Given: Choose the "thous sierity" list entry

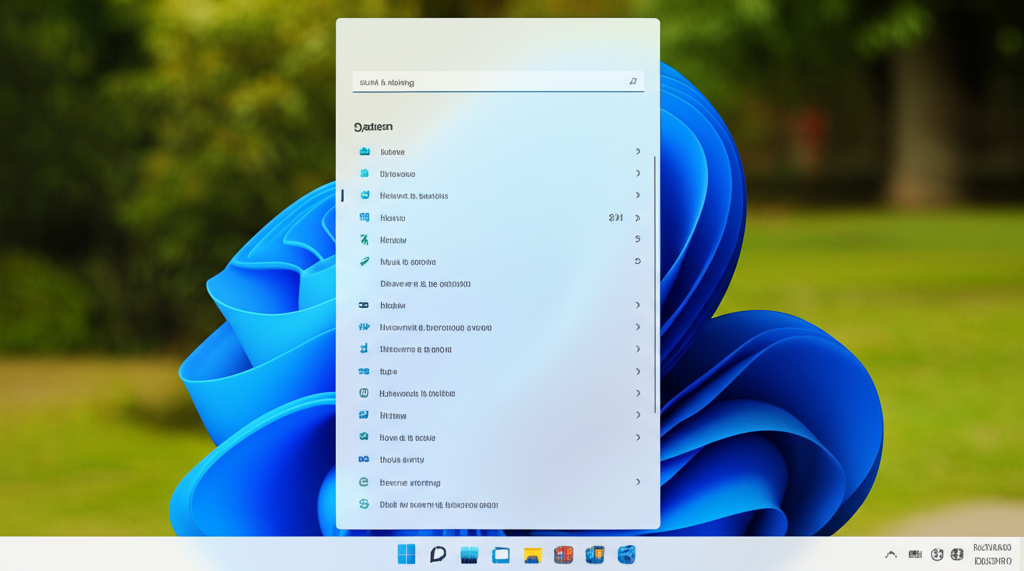Looking at the screenshot, I should point(402,460).
